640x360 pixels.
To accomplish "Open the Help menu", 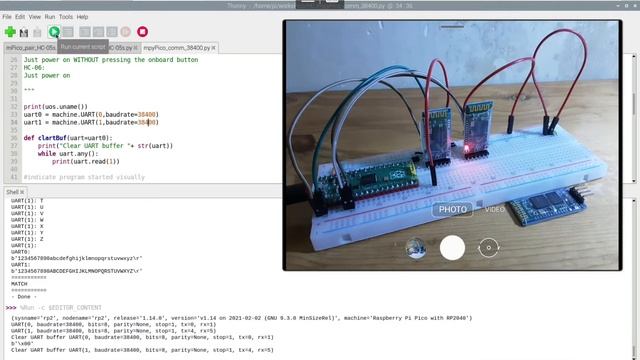I will point(82,17).
